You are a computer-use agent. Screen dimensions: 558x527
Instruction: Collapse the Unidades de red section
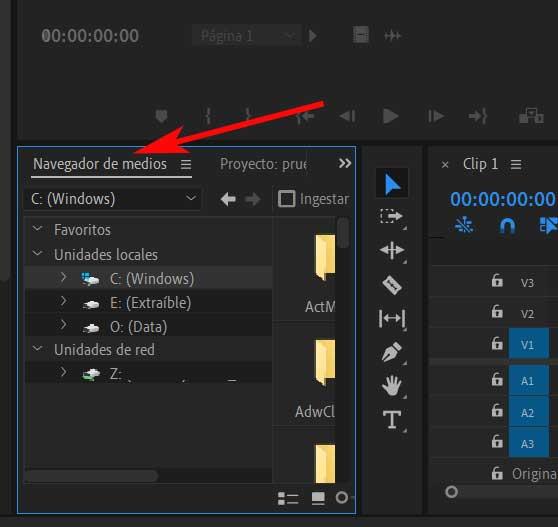[37, 348]
